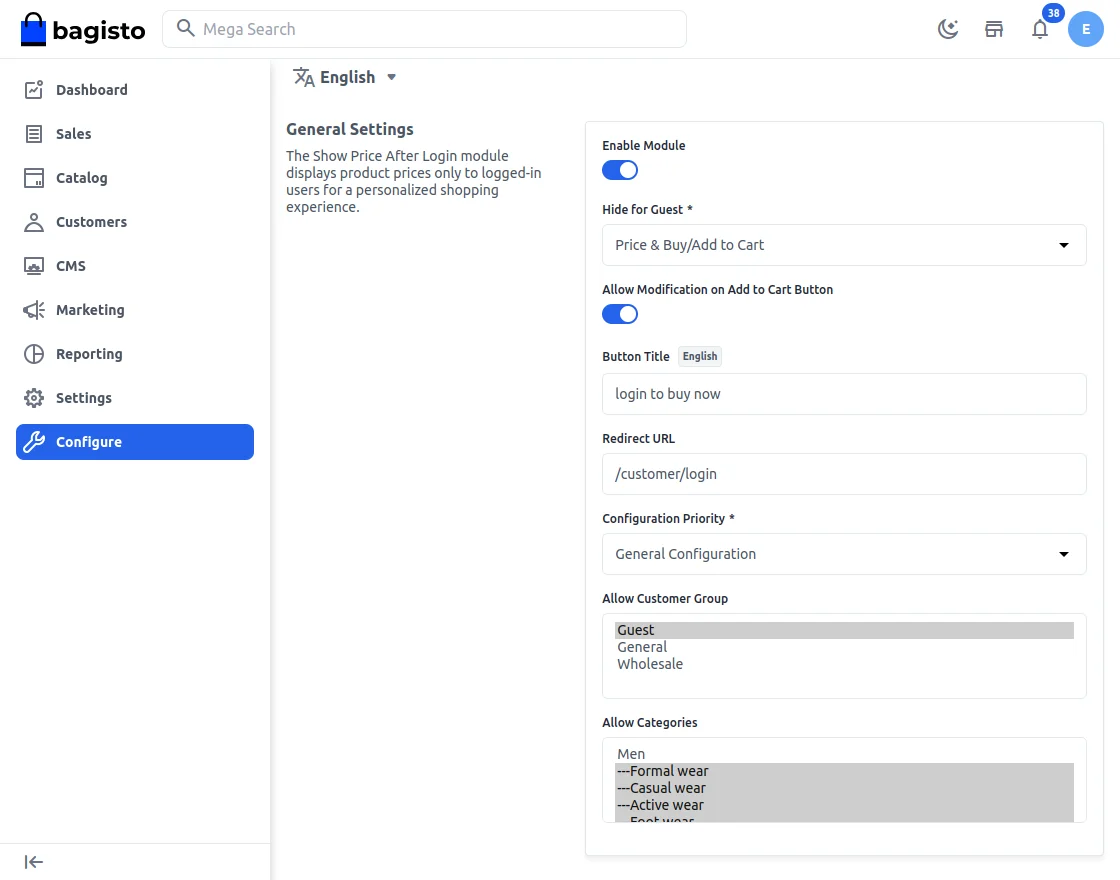Expand the Hide for Guest dropdown
The image size is (1120, 880).
(844, 245)
